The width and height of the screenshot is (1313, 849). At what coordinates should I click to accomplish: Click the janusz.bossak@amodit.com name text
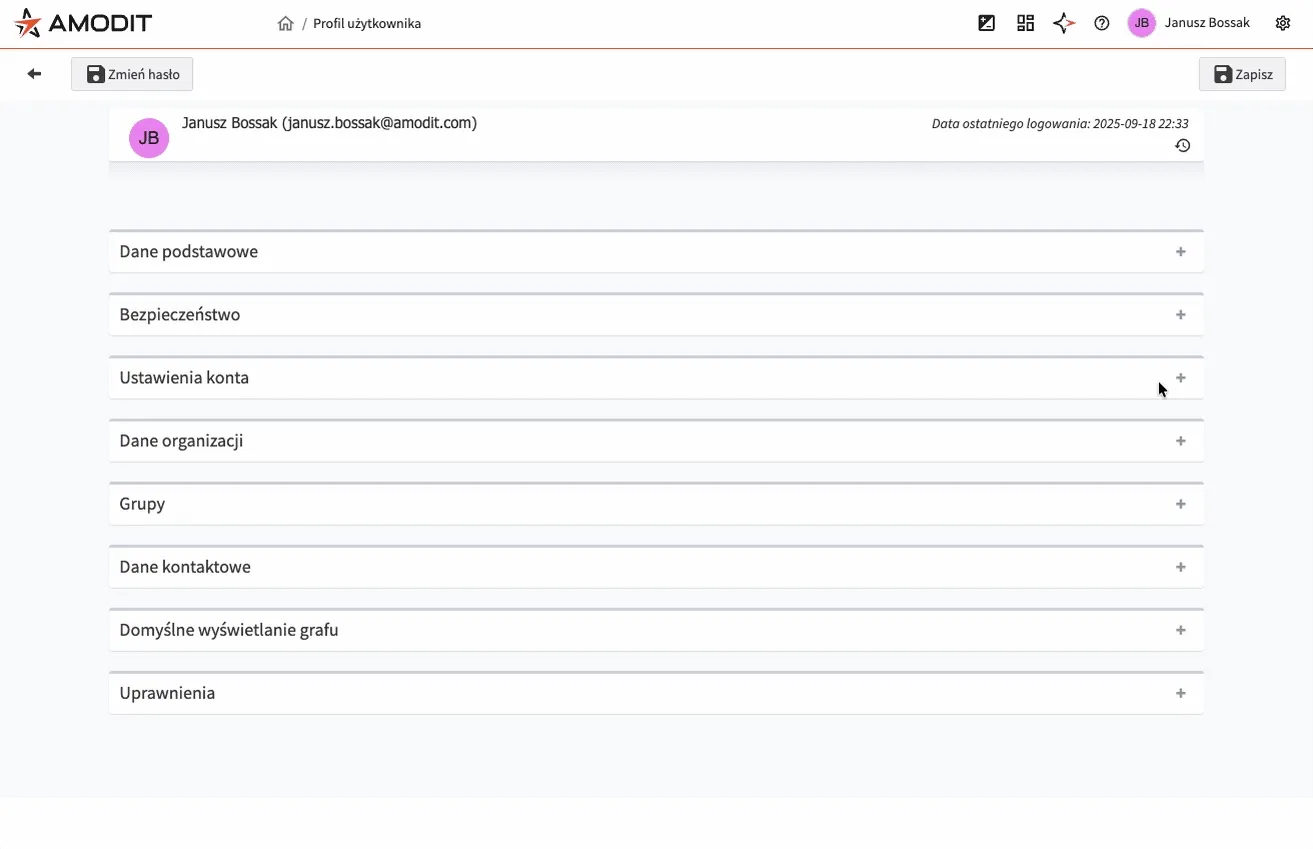pyautogui.click(x=329, y=123)
